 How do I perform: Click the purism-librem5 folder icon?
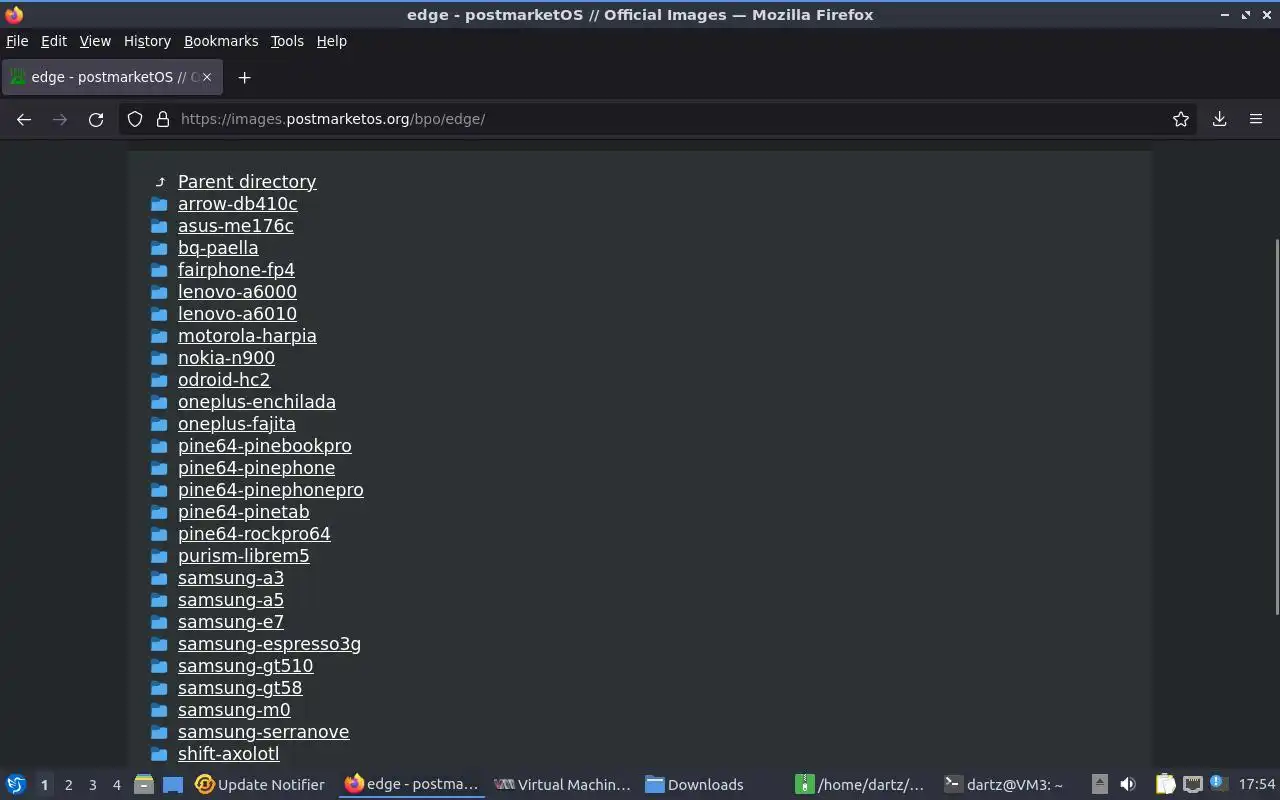pyautogui.click(x=159, y=556)
